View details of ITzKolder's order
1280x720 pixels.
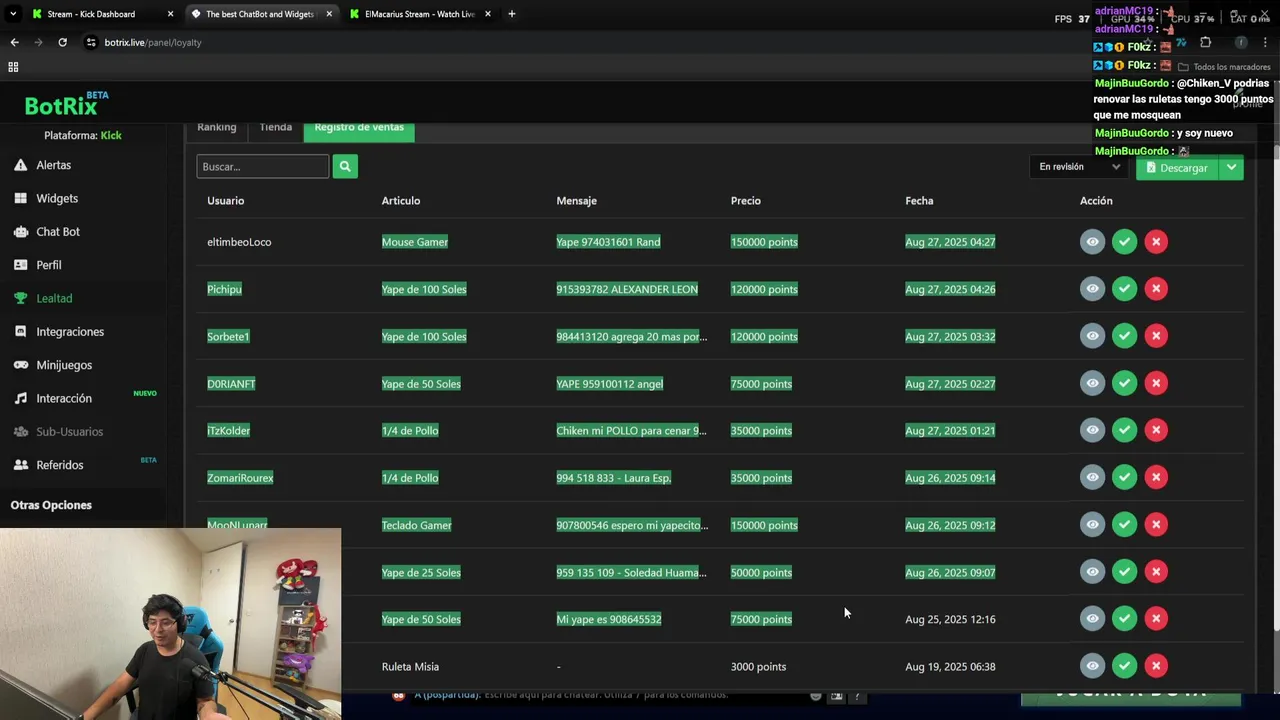point(1092,430)
